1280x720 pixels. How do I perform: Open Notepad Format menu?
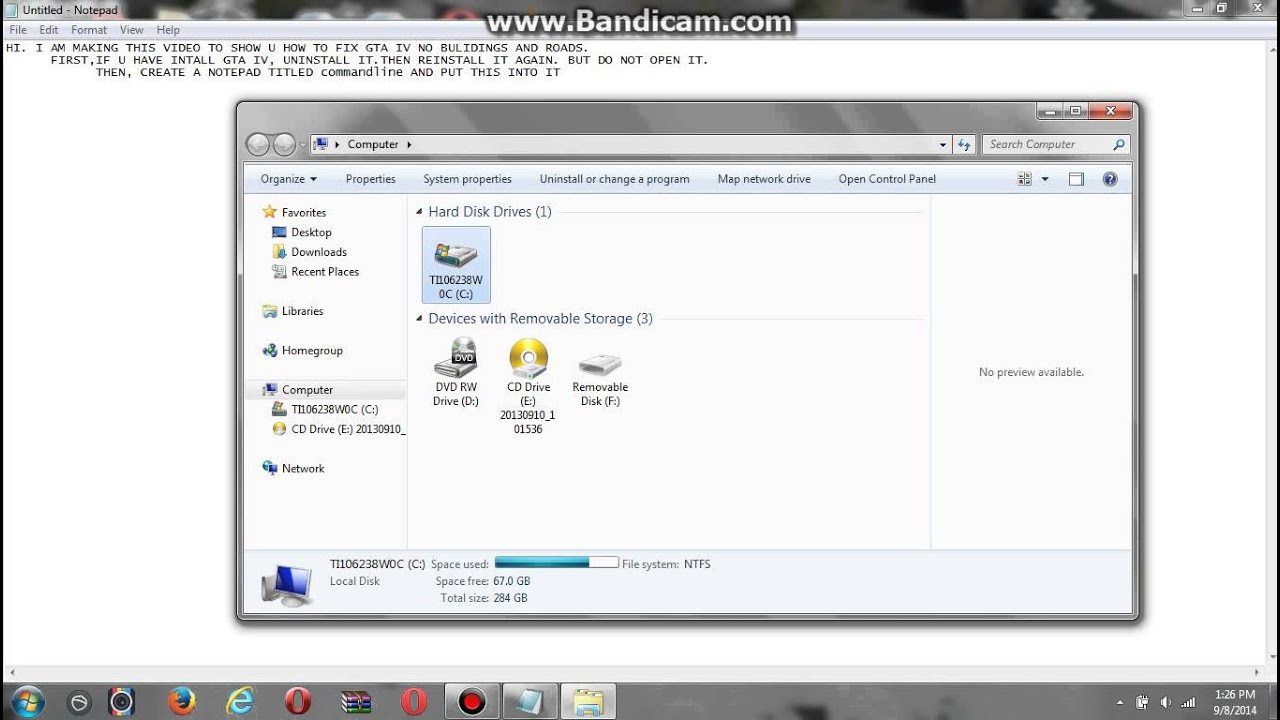[x=89, y=30]
